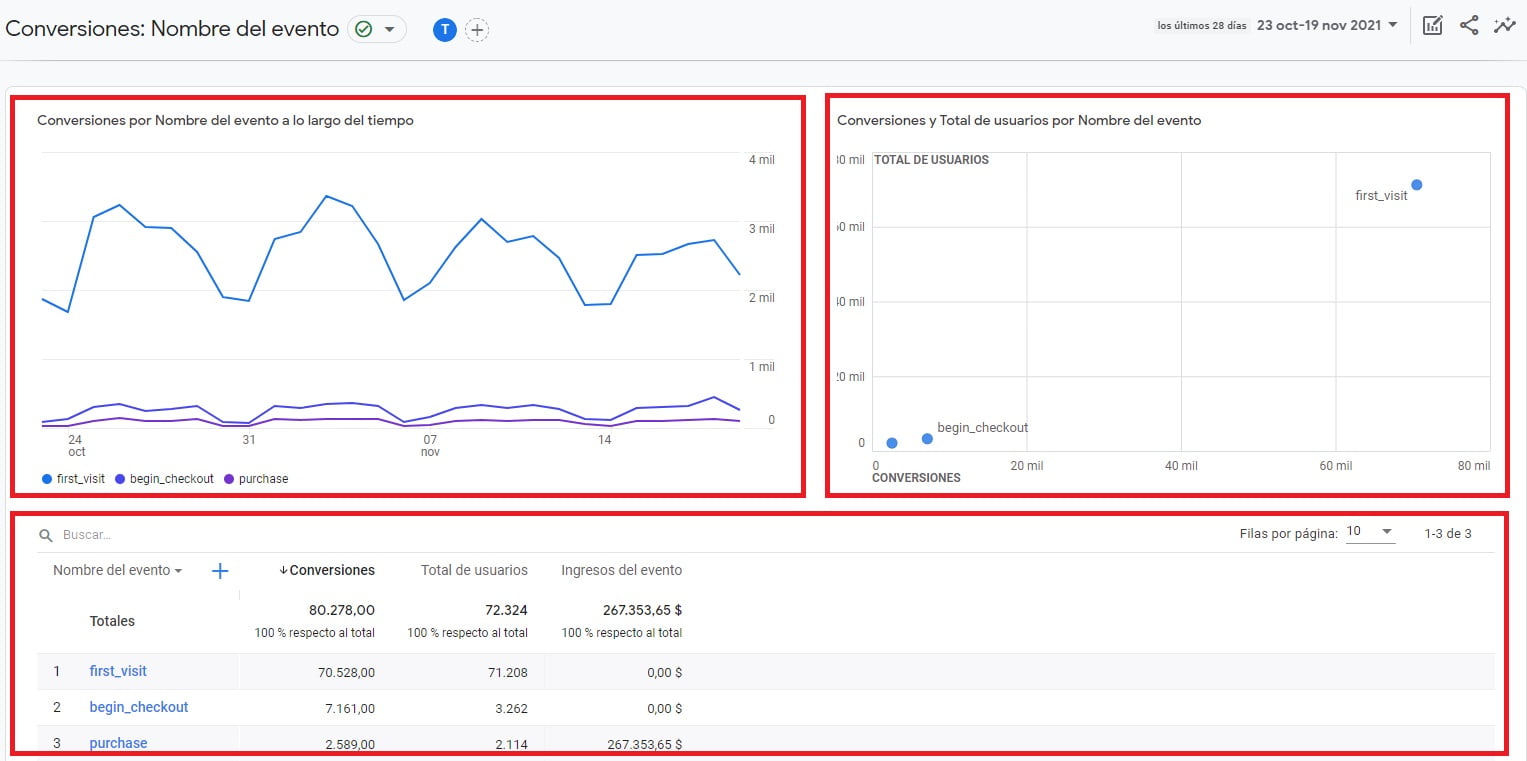Viewport: 1527px width, 761px height.
Task: Open the first_visit event details link
Action: pos(118,671)
